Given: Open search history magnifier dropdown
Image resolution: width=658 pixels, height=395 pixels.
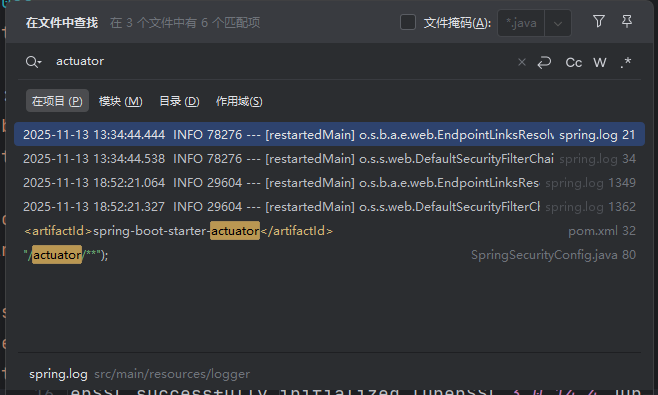Looking at the screenshot, I should pyautogui.click(x=33, y=62).
